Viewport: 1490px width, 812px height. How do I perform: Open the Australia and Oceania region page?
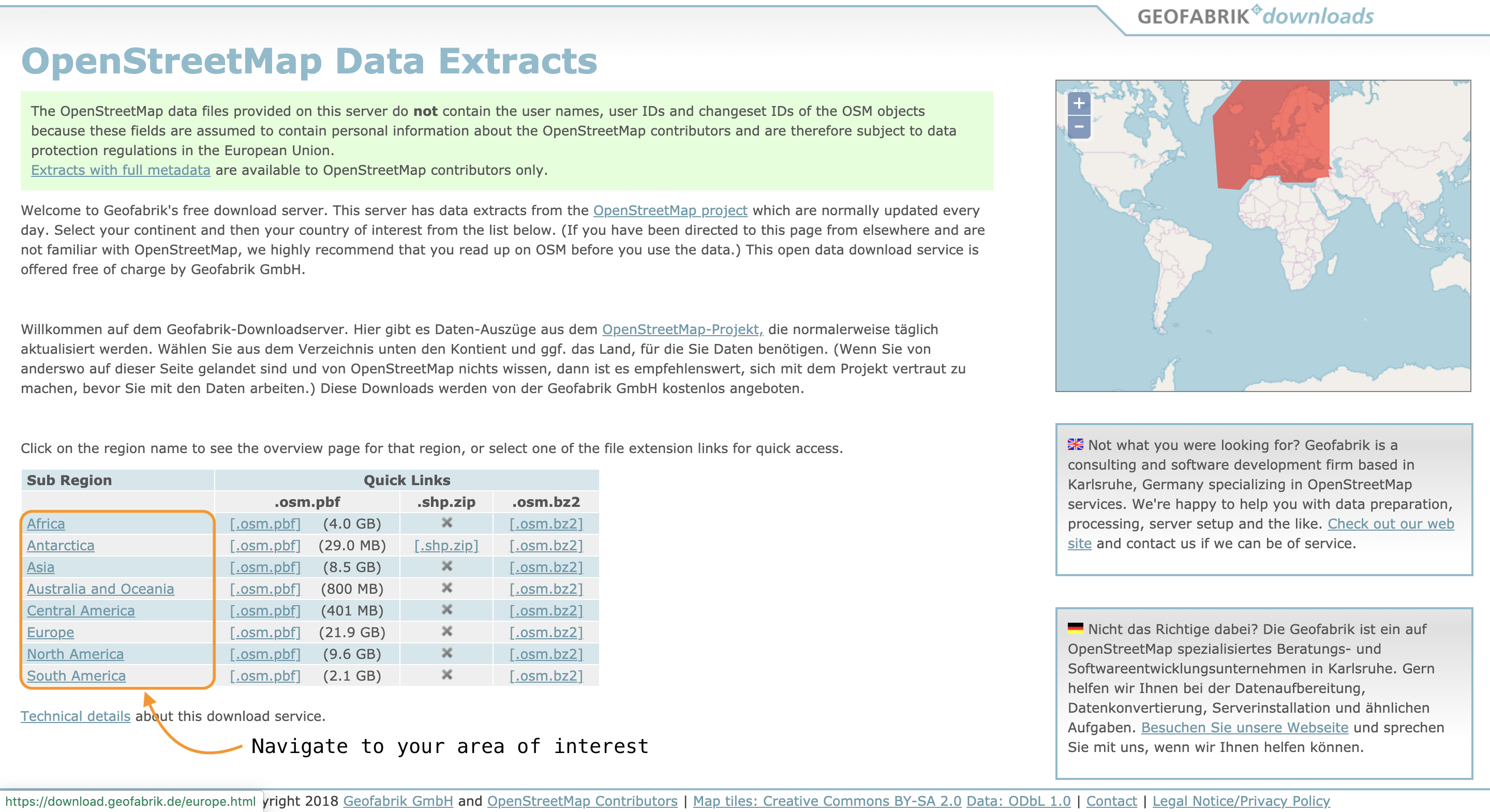(x=100, y=589)
